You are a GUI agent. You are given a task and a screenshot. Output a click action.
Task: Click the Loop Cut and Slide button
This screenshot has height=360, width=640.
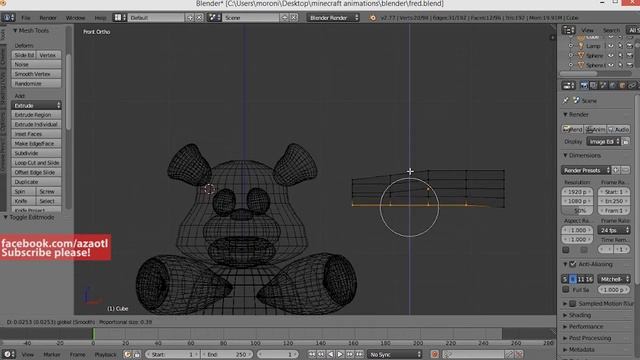click(x=36, y=162)
